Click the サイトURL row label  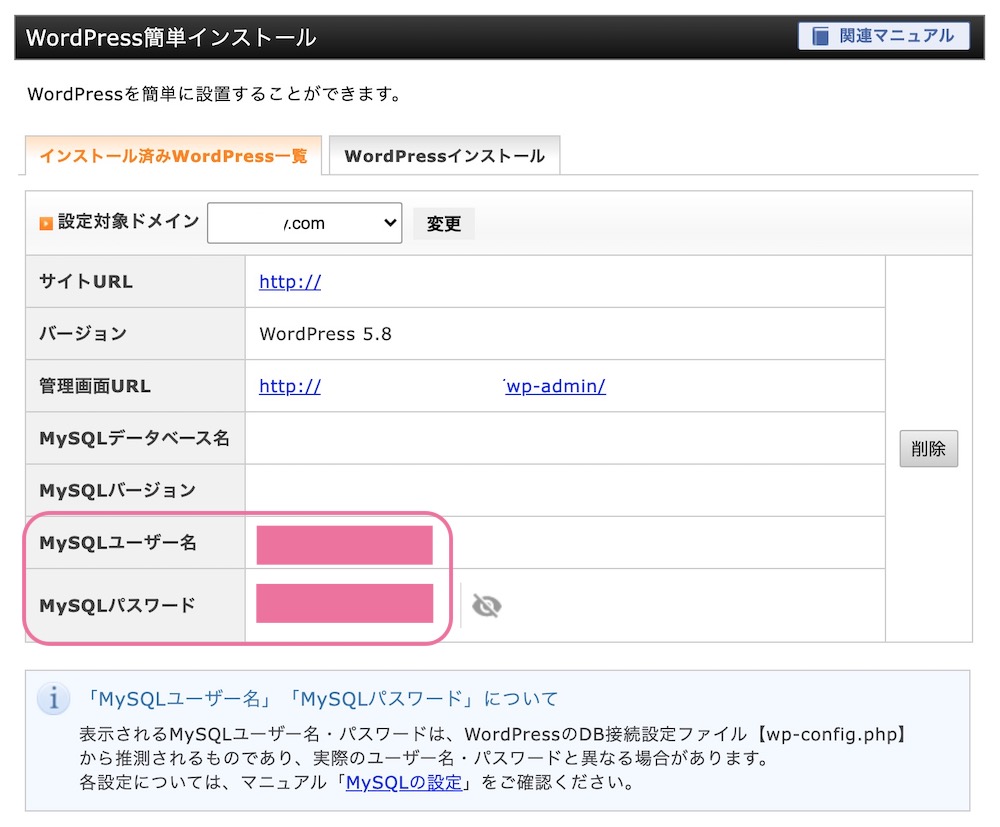click(x=86, y=281)
